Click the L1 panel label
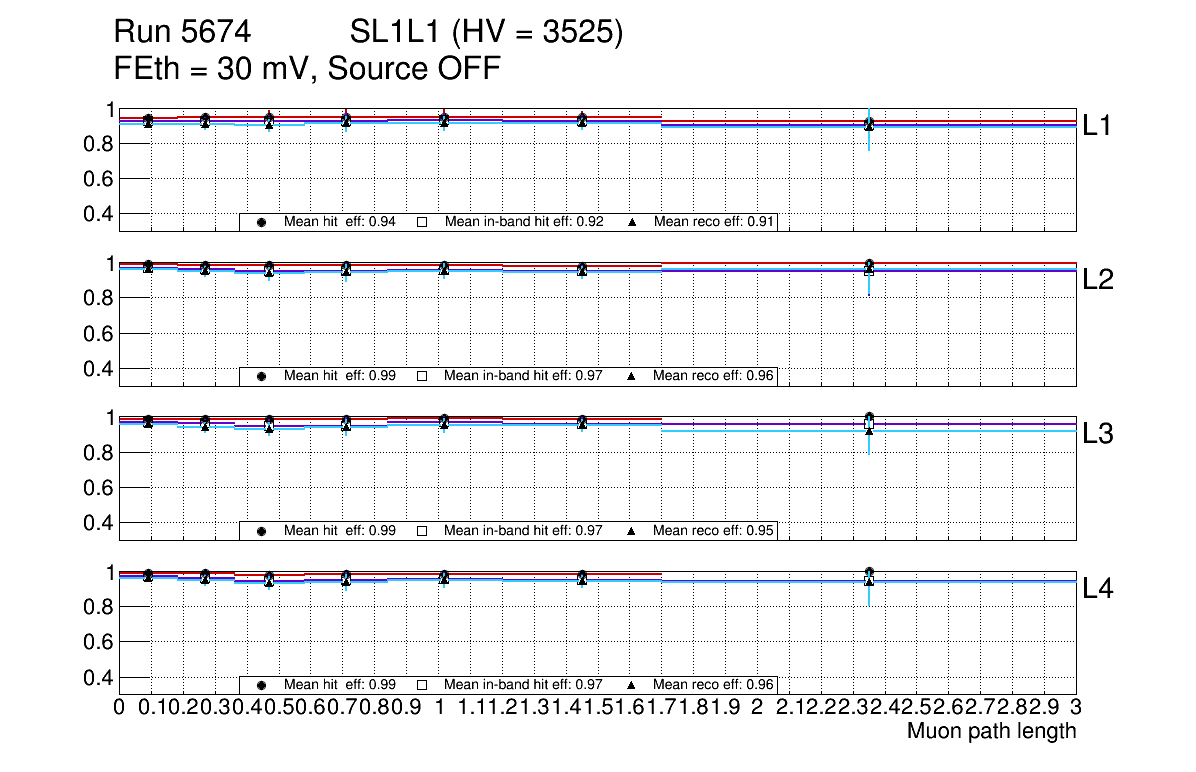The width and height of the screenshot is (1196, 772). tap(1098, 125)
